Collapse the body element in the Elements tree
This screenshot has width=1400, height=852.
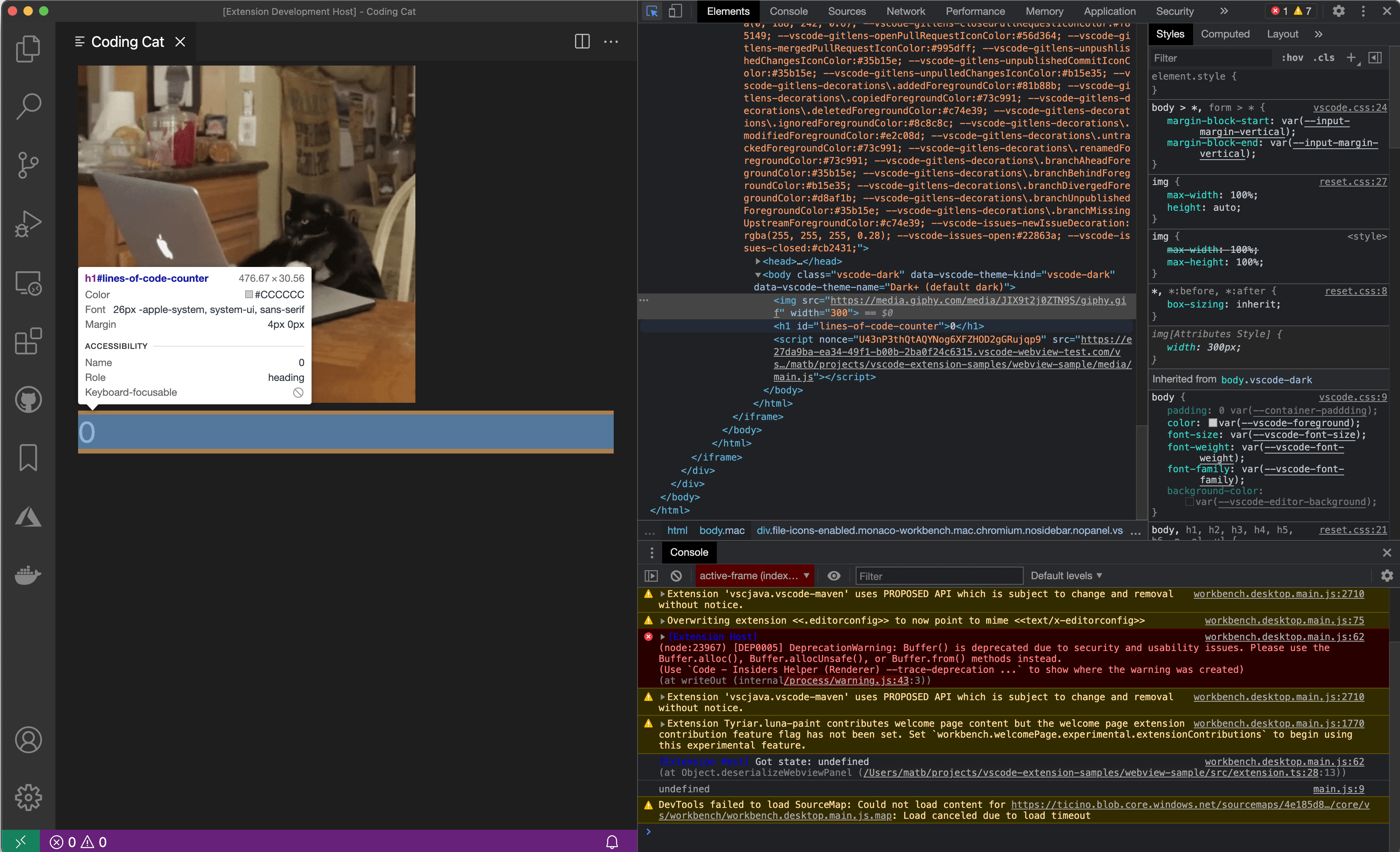pyautogui.click(x=758, y=274)
